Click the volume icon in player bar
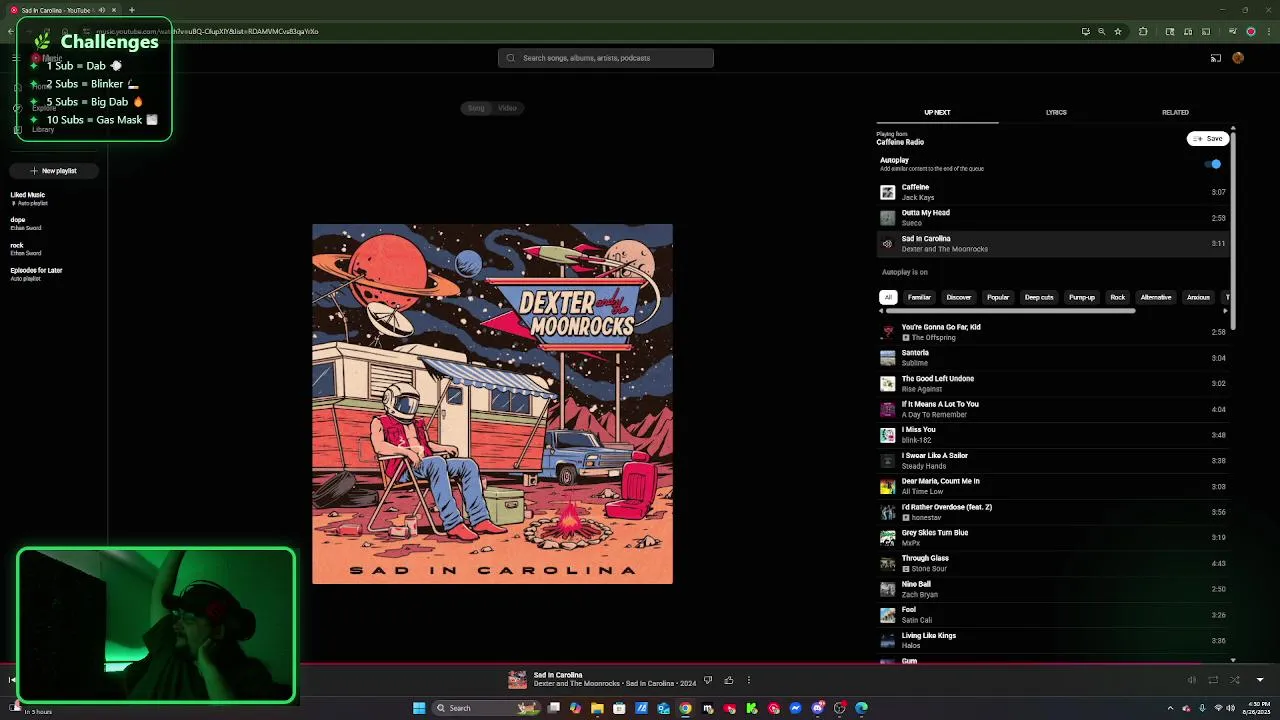 click(x=1191, y=680)
